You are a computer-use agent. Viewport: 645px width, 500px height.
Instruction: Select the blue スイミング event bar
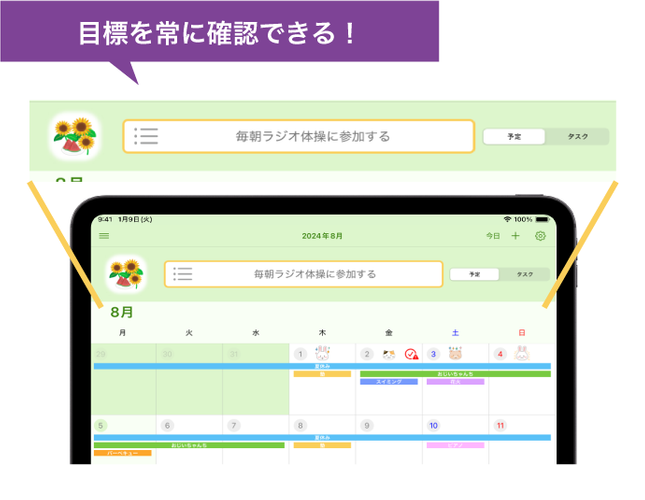point(389,382)
